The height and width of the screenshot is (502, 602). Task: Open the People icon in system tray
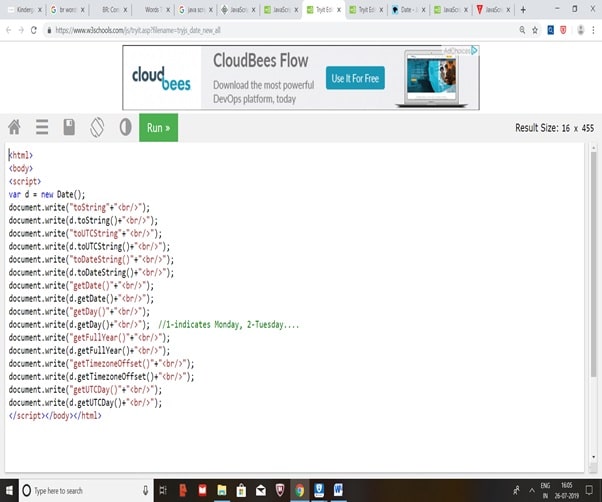click(517, 490)
